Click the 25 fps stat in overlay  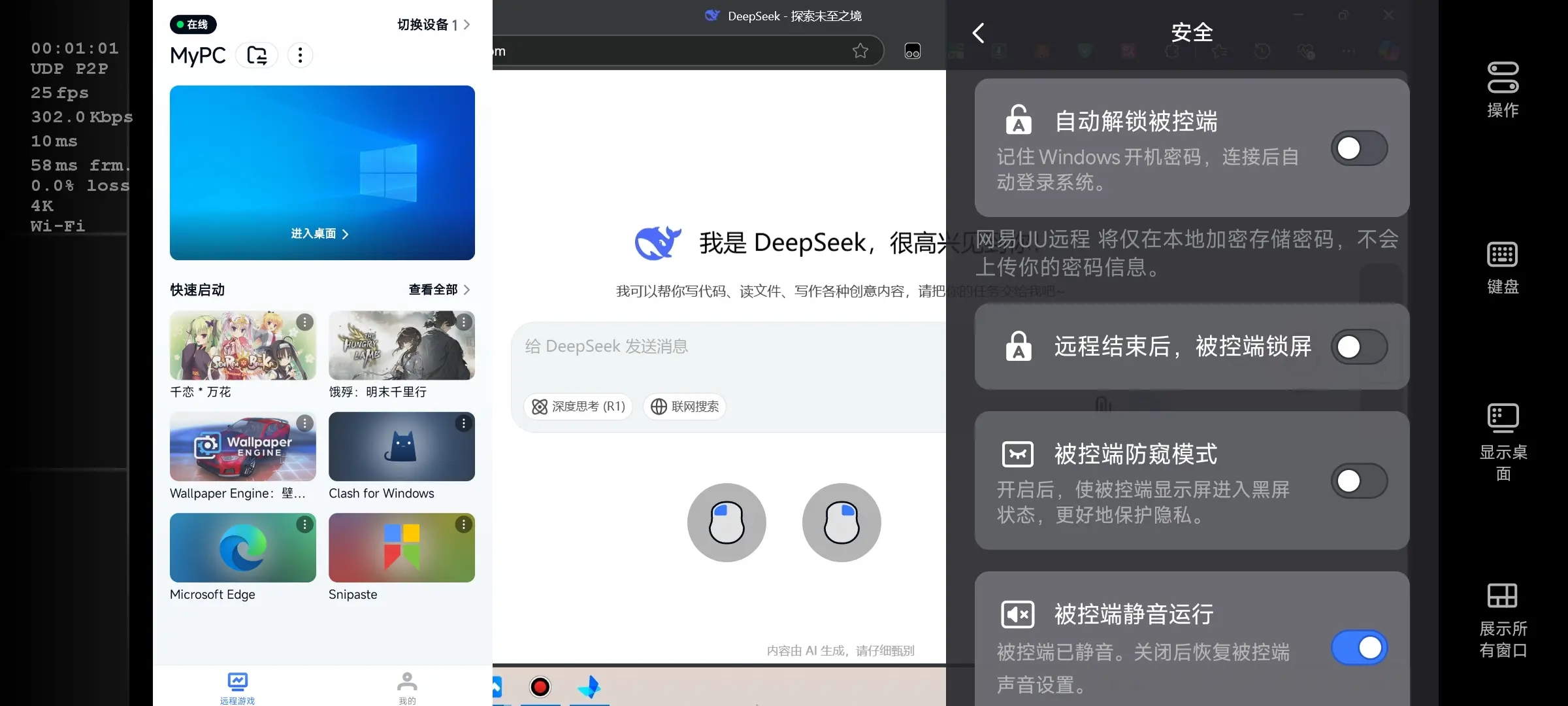click(59, 93)
